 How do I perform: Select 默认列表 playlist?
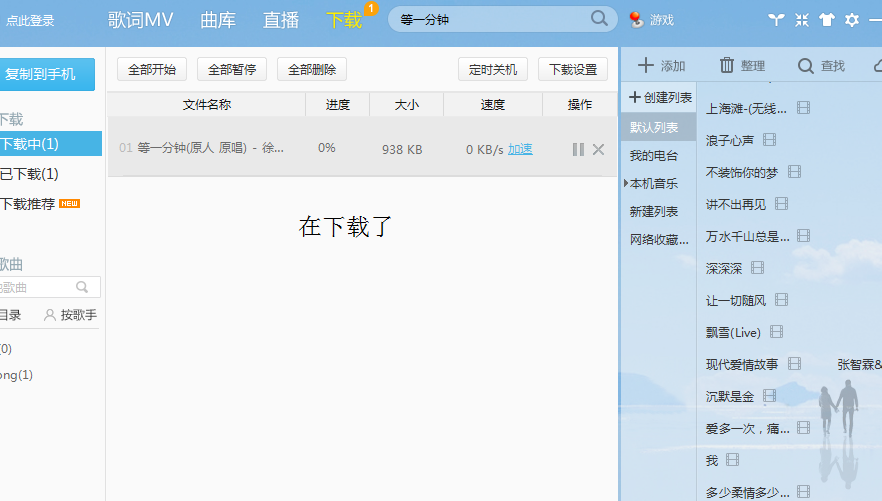click(x=659, y=128)
